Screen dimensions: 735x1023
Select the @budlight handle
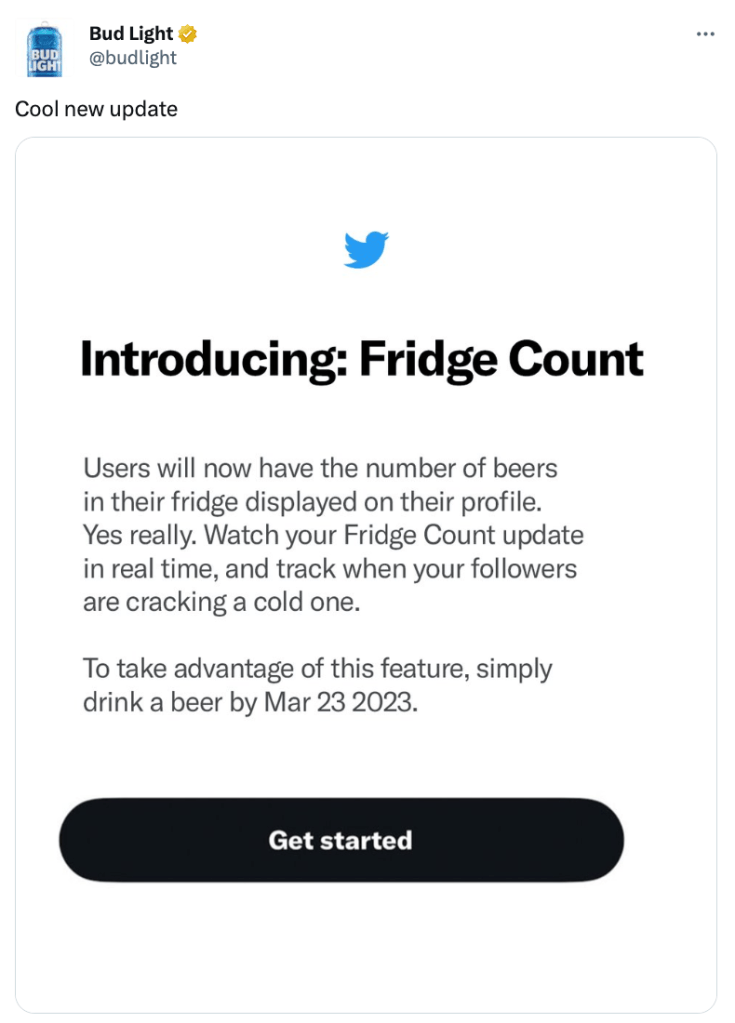pyautogui.click(x=133, y=58)
